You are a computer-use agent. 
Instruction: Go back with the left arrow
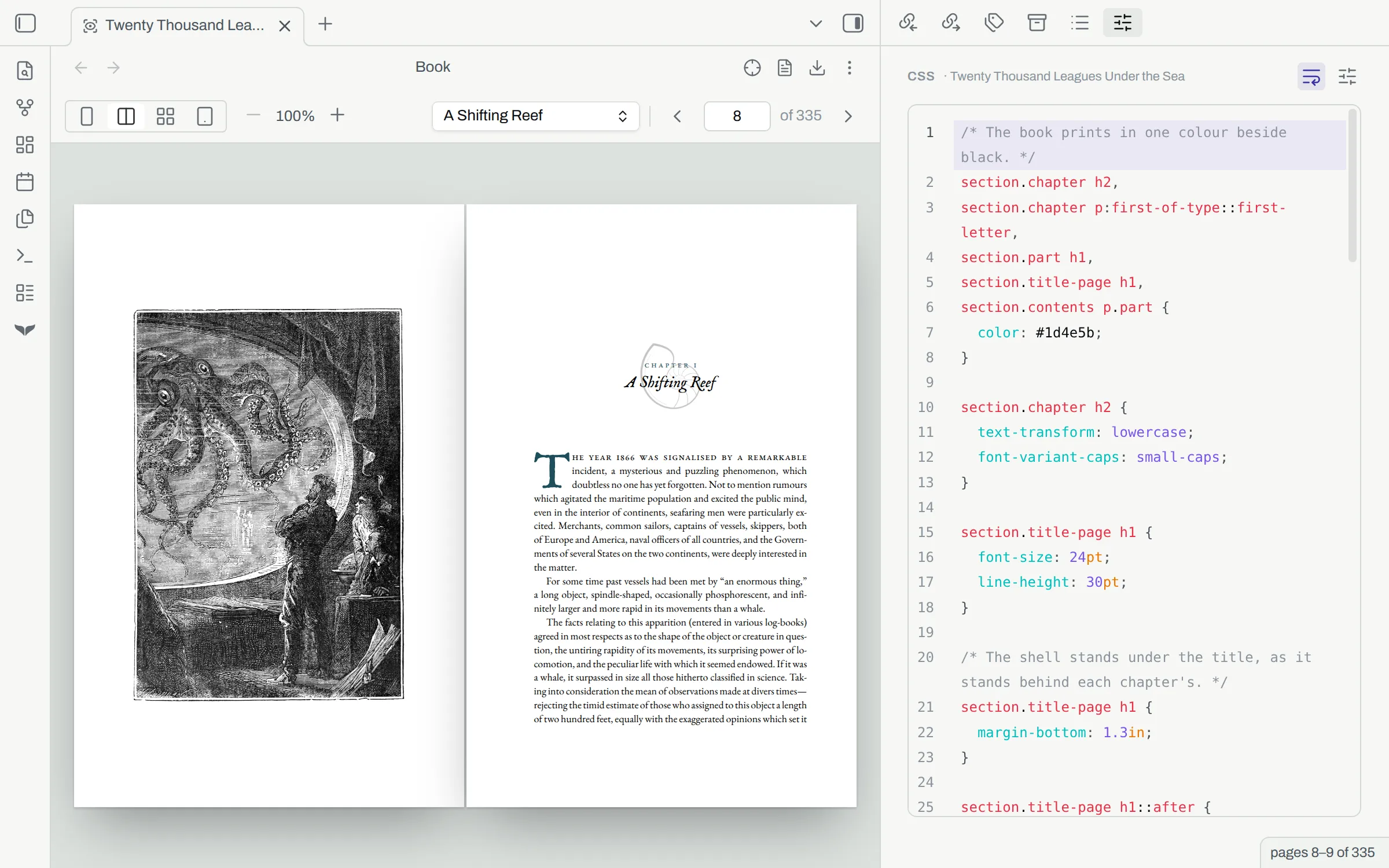(x=81, y=68)
